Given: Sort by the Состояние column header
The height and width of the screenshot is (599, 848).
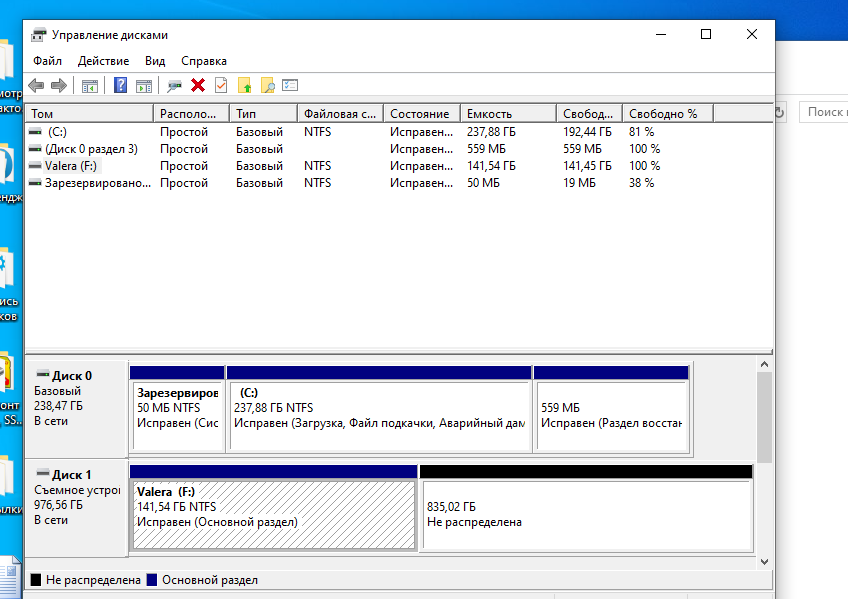Looking at the screenshot, I should coord(422,114).
